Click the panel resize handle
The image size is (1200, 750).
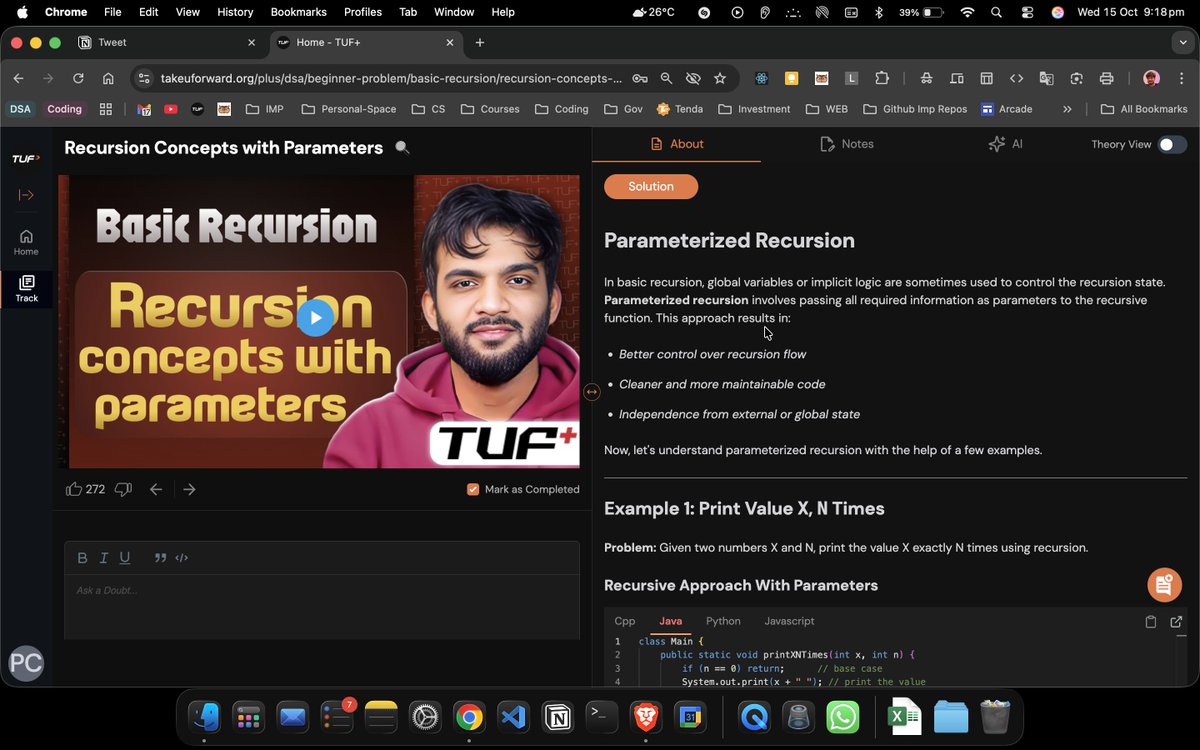coord(592,392)
